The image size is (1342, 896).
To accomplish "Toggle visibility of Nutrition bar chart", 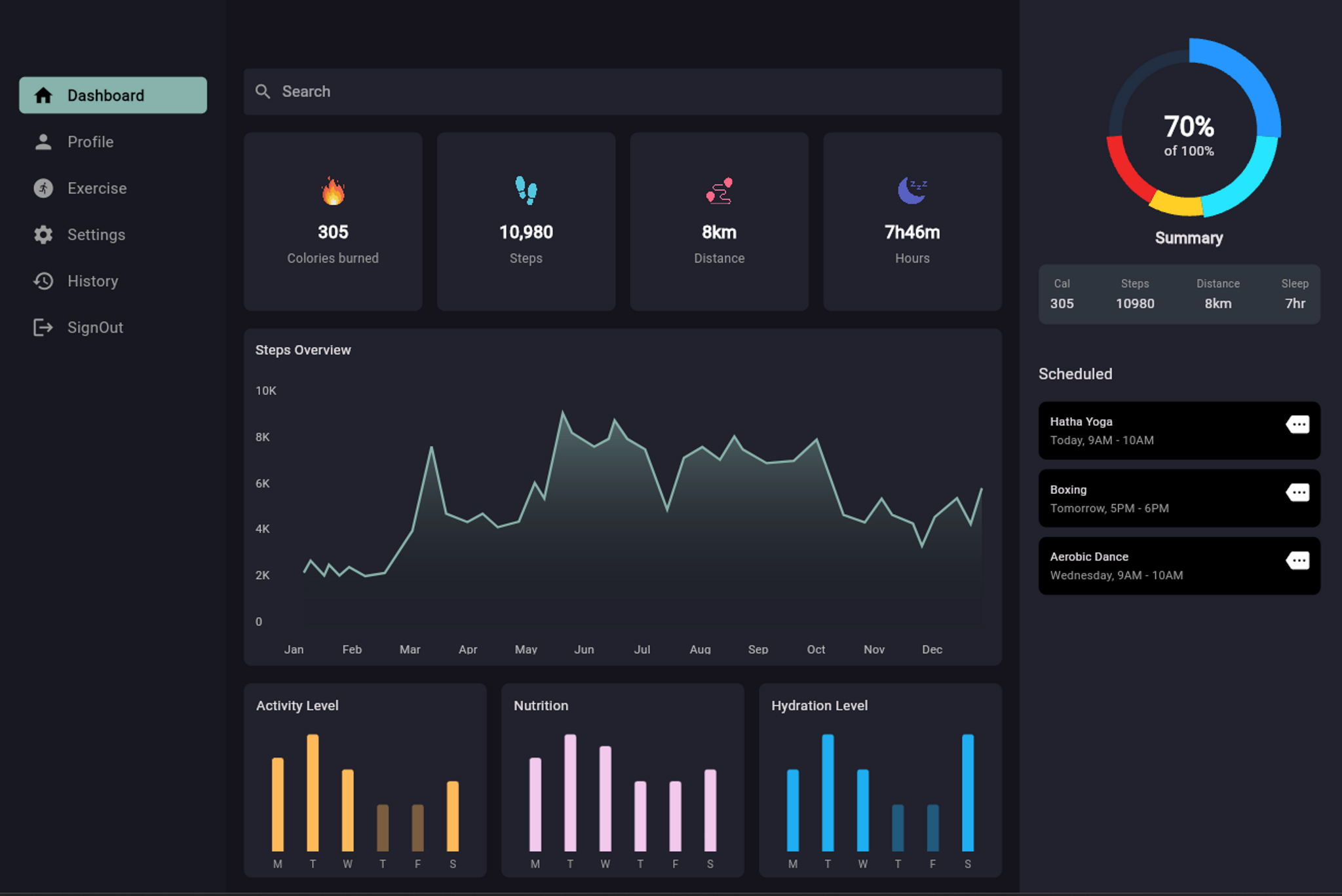I will pos(541,704).
